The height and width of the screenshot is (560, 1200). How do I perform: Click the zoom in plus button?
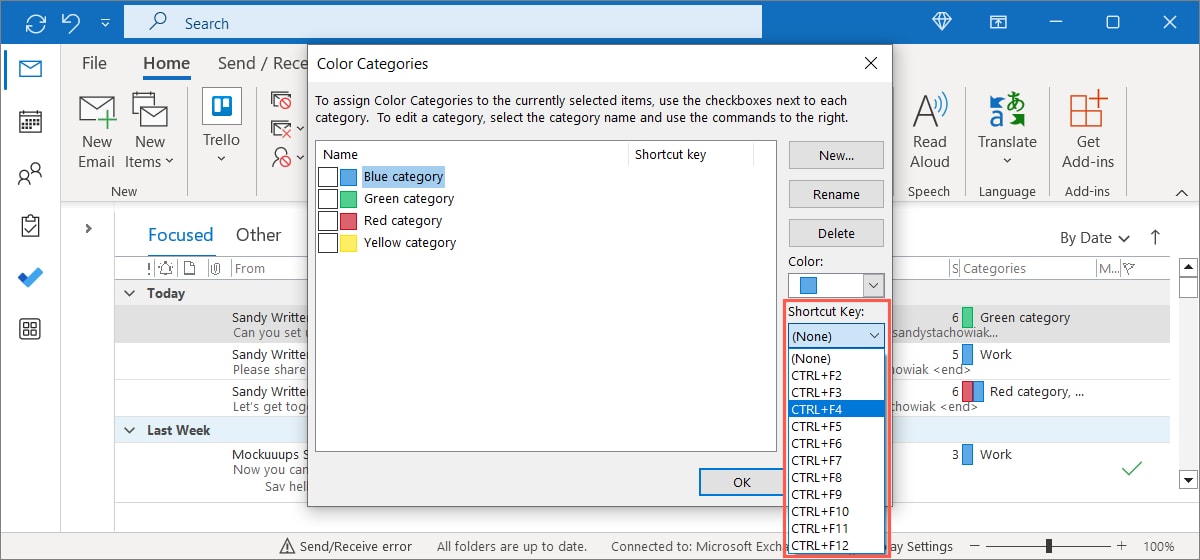pos(1120,546)
